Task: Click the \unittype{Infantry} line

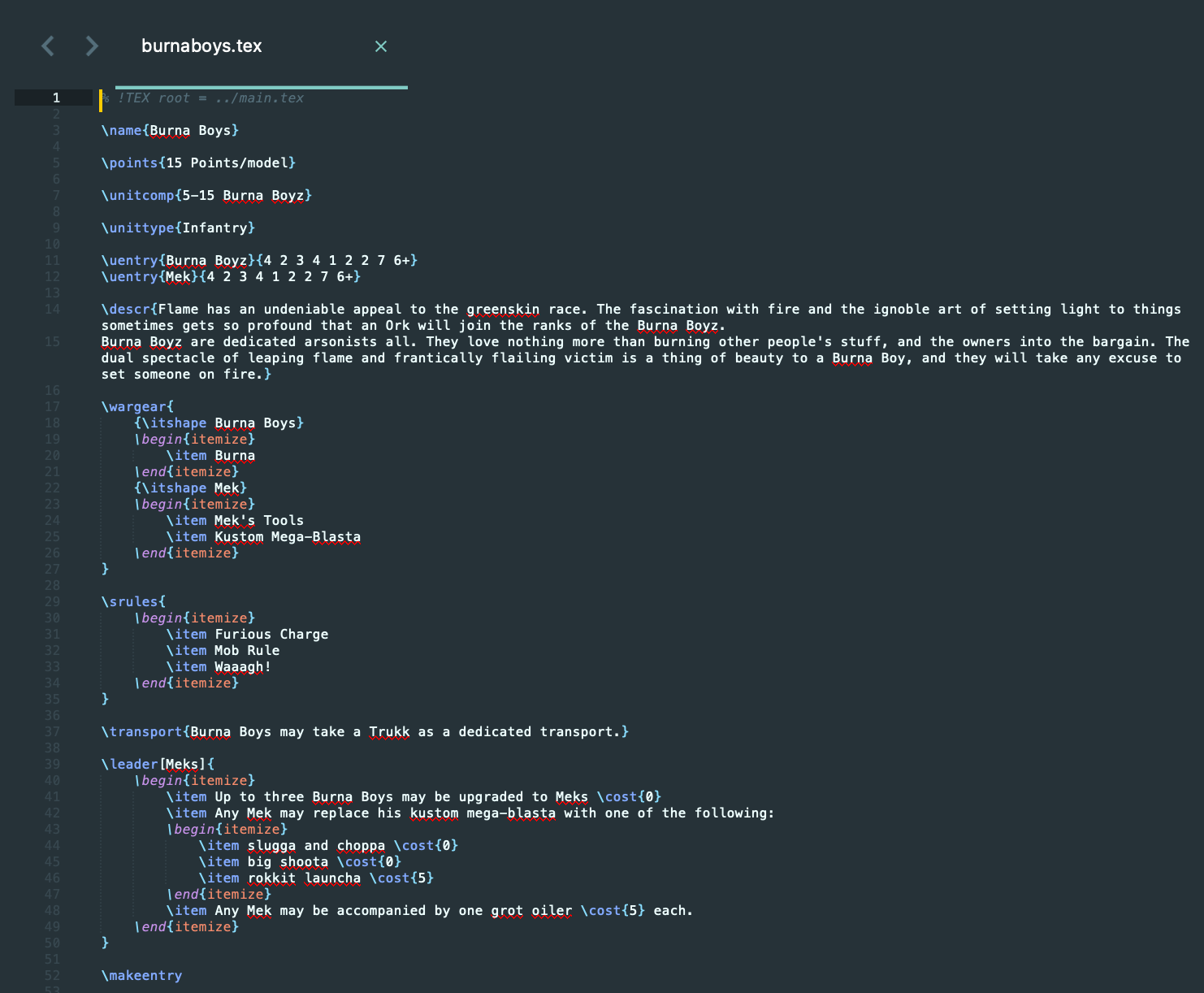Action: click(x=178, y=228)
